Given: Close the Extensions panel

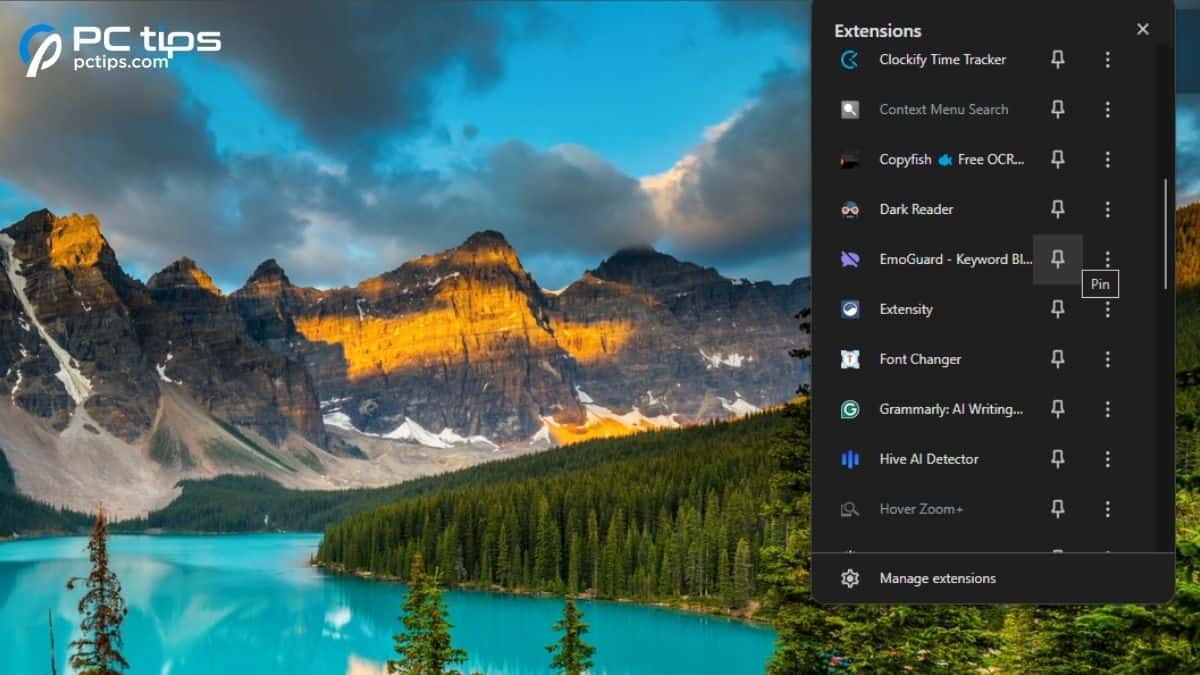Looking at the screenshot, I should click(1143, 29).
